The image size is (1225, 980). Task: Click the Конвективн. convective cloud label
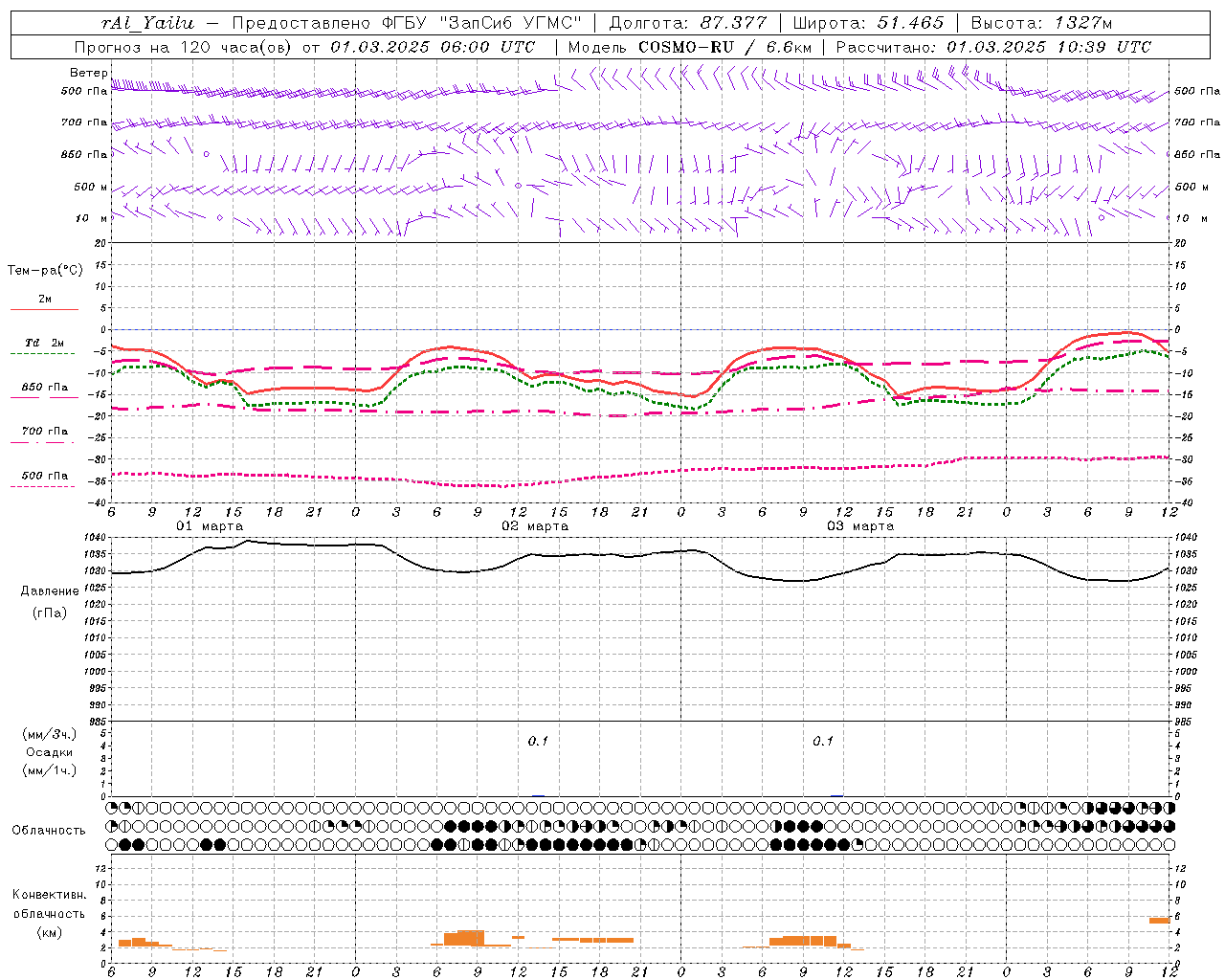50,894
